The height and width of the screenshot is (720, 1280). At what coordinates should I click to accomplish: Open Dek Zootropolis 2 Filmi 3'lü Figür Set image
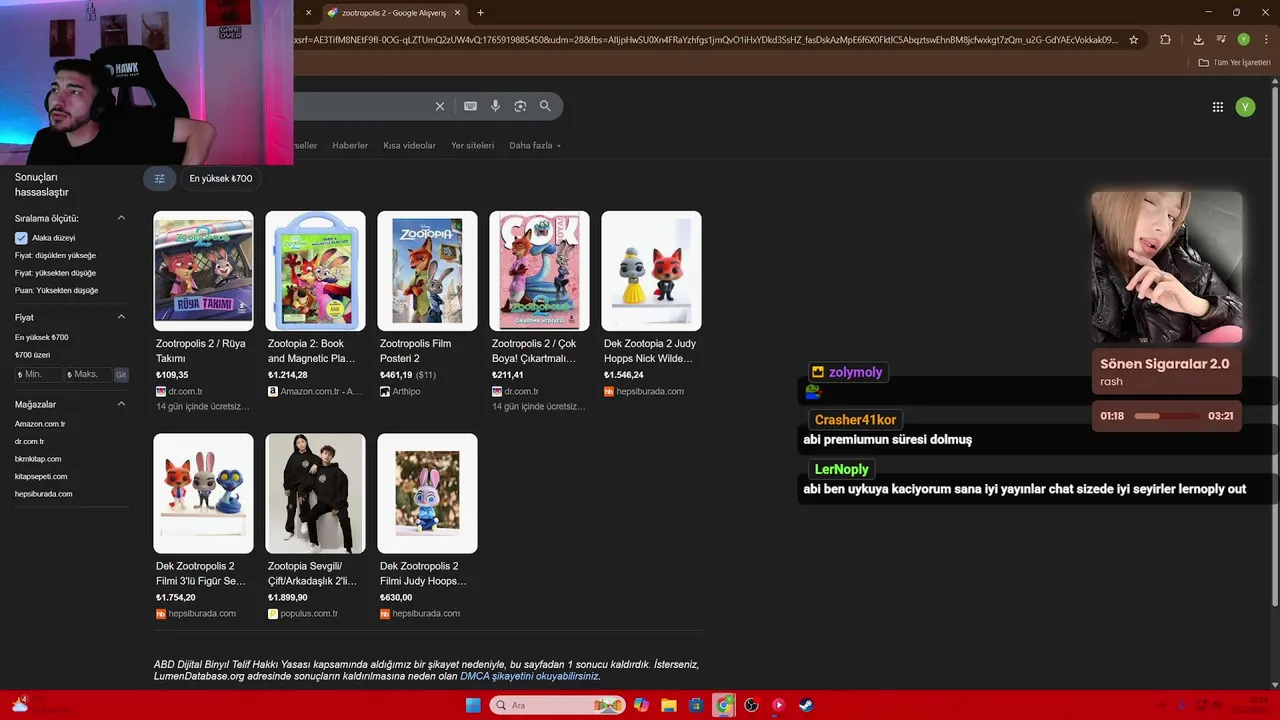tap(203, 493)
